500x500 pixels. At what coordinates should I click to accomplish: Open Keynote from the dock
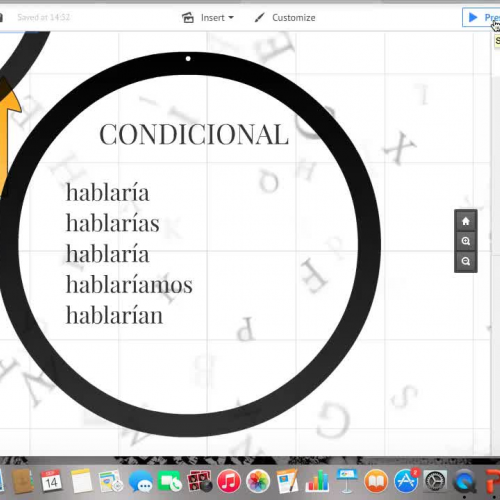click(x=347, y=481)
